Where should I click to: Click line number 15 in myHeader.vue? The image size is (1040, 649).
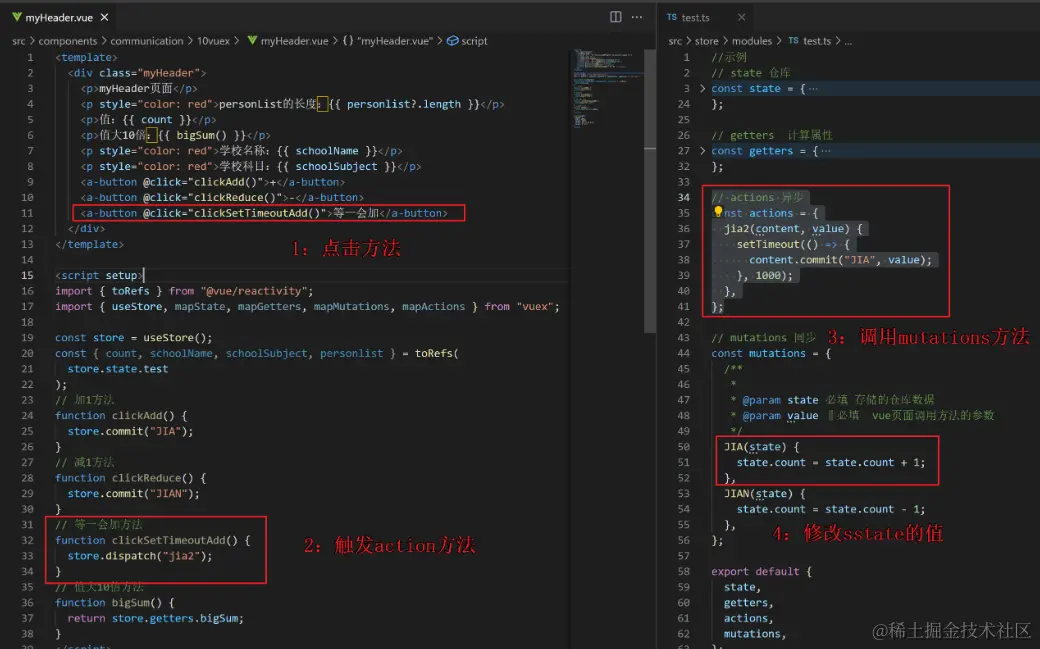tap(27, 275)
